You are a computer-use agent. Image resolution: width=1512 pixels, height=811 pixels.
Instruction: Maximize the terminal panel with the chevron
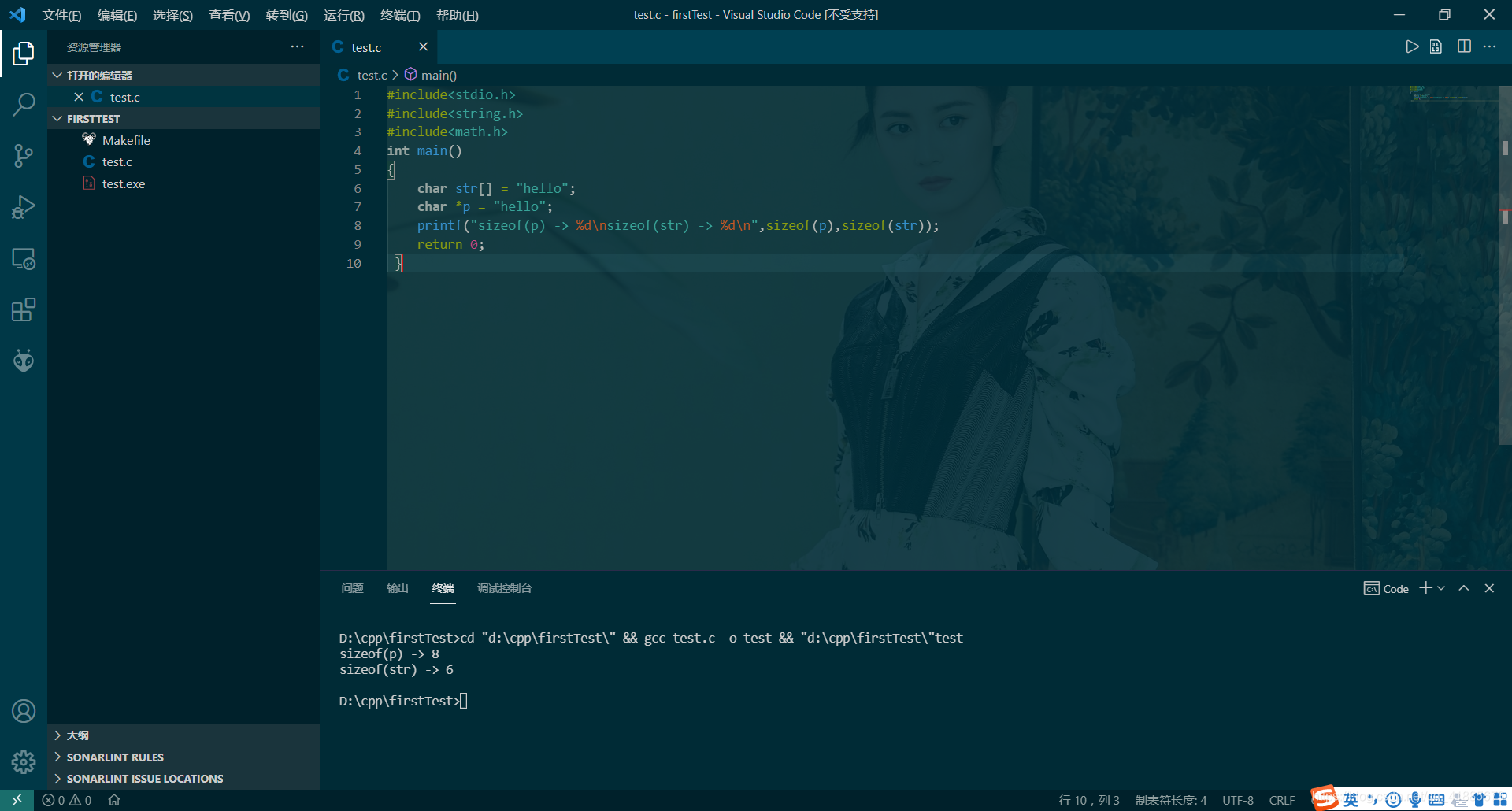click(1463, 588)
